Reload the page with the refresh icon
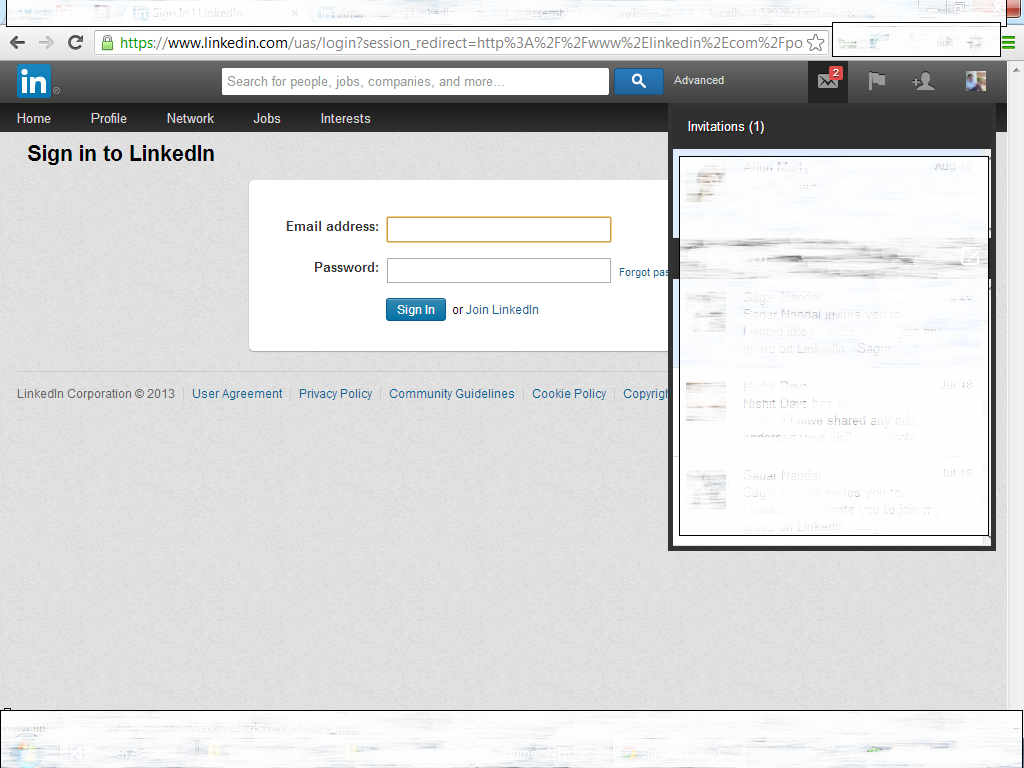This screenshot has height=768, width=1024. tap(75, 42)
